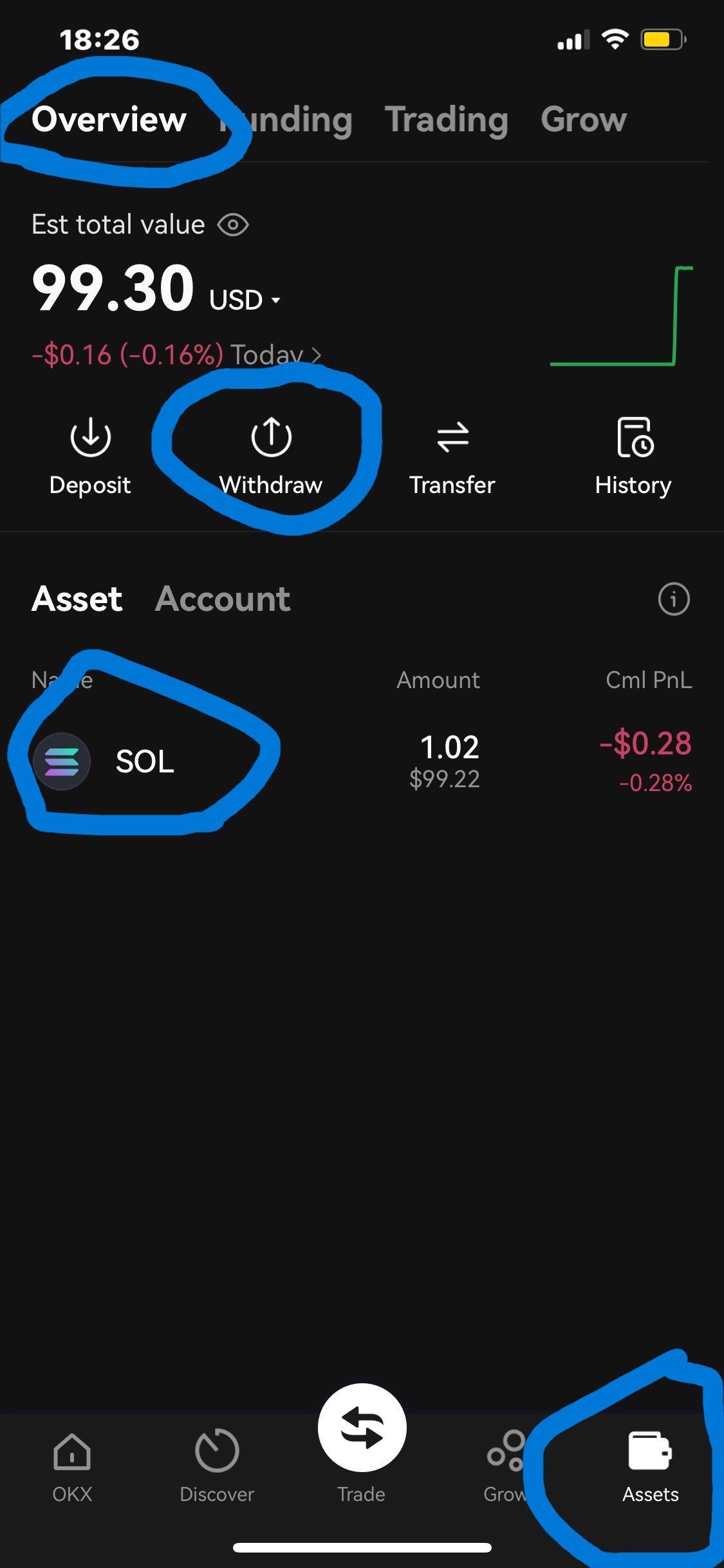This screenshot has width=724, height=1568.
Task: Open the Discover icon in bottom bar
Action: (x=217, y=1451)
